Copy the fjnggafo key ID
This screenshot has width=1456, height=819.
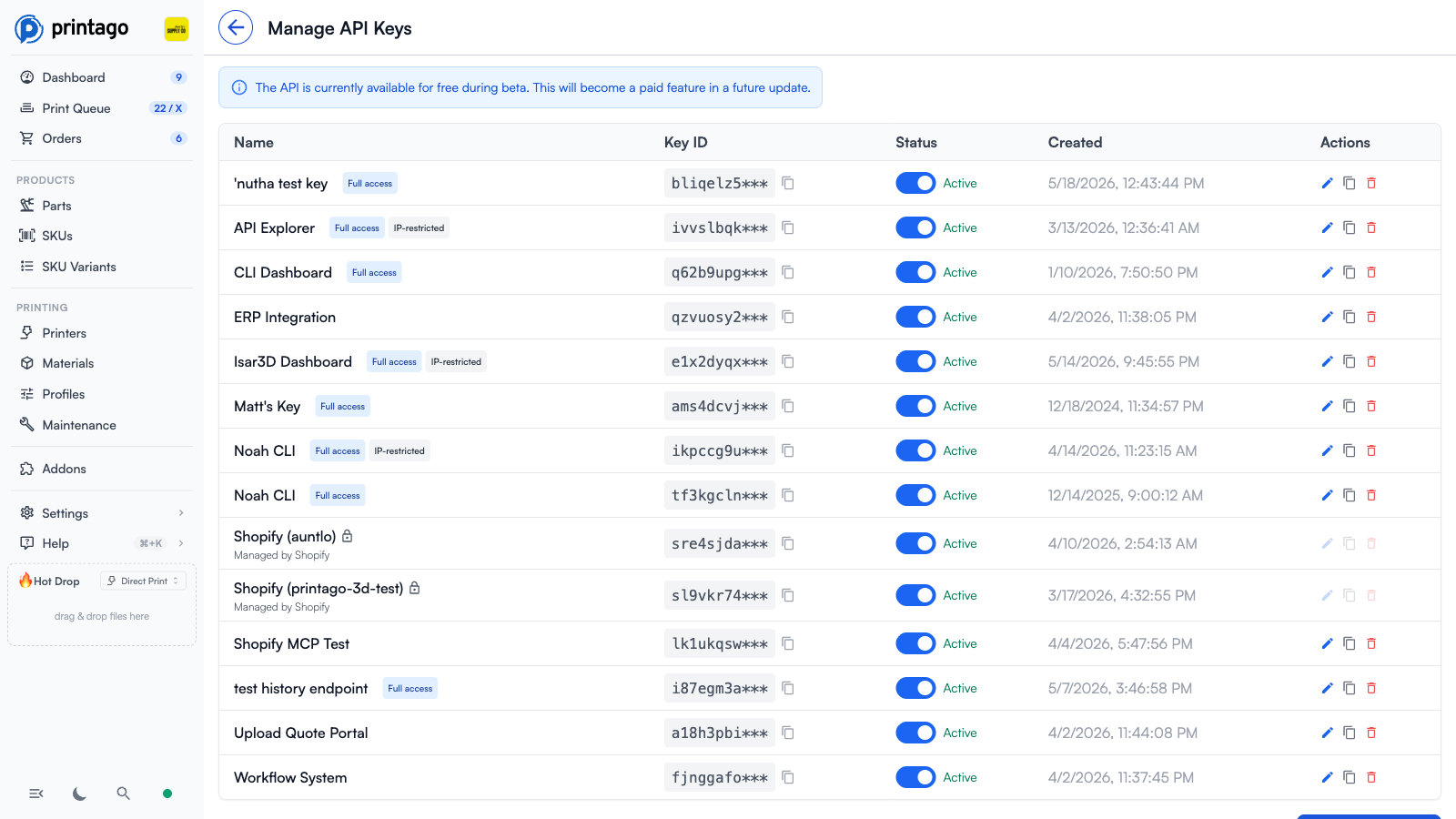pos(788,778)
